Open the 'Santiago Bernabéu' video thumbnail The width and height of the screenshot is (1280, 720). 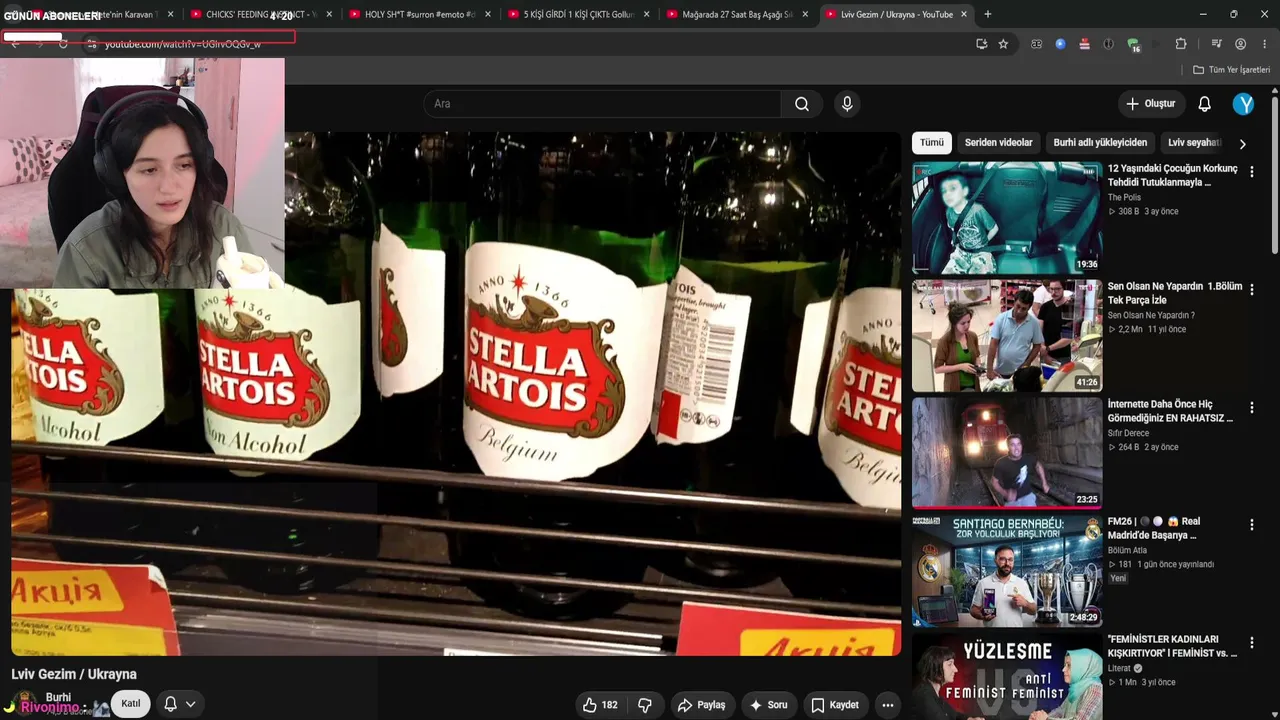click(x=1007, y=571)
